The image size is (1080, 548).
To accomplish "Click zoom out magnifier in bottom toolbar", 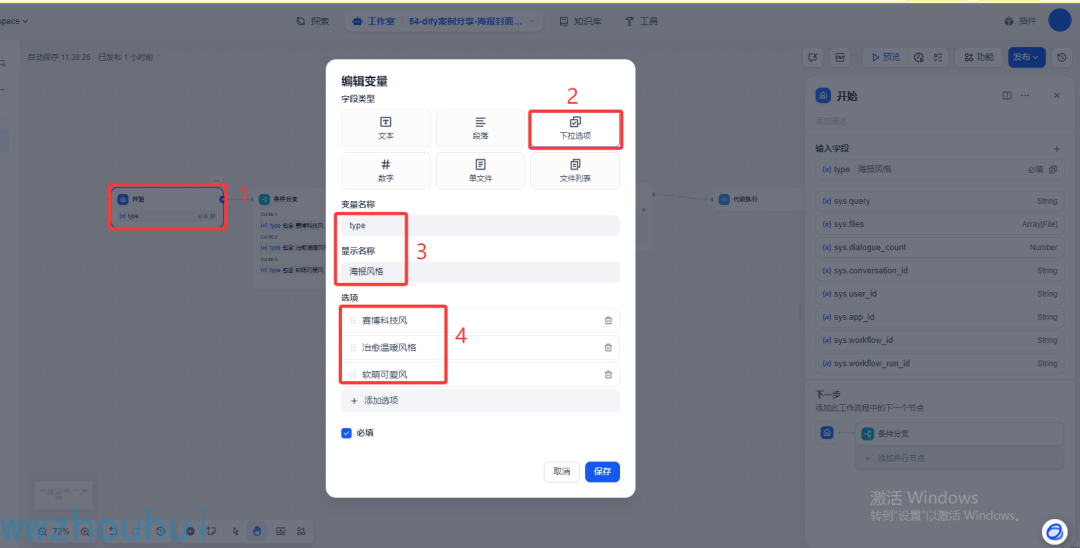I will tap(43, 531).
